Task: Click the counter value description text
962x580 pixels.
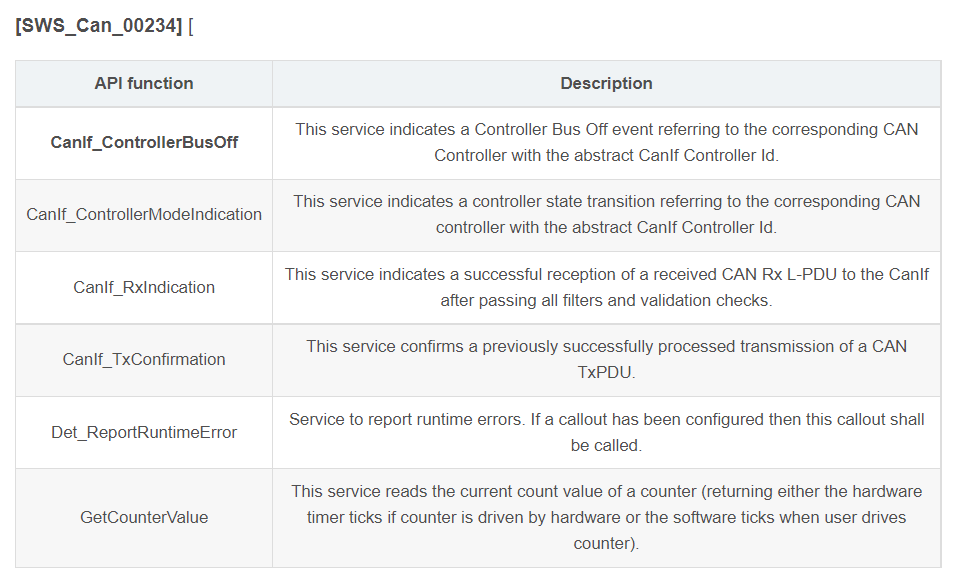Action: coord(606,517)
